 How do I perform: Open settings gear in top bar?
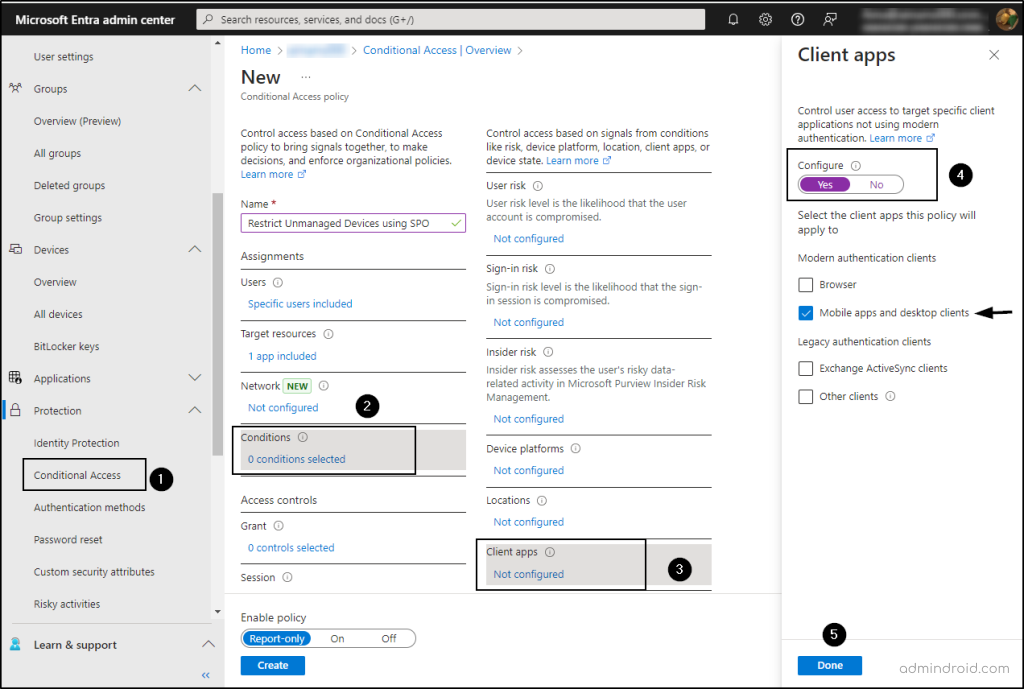765,19
